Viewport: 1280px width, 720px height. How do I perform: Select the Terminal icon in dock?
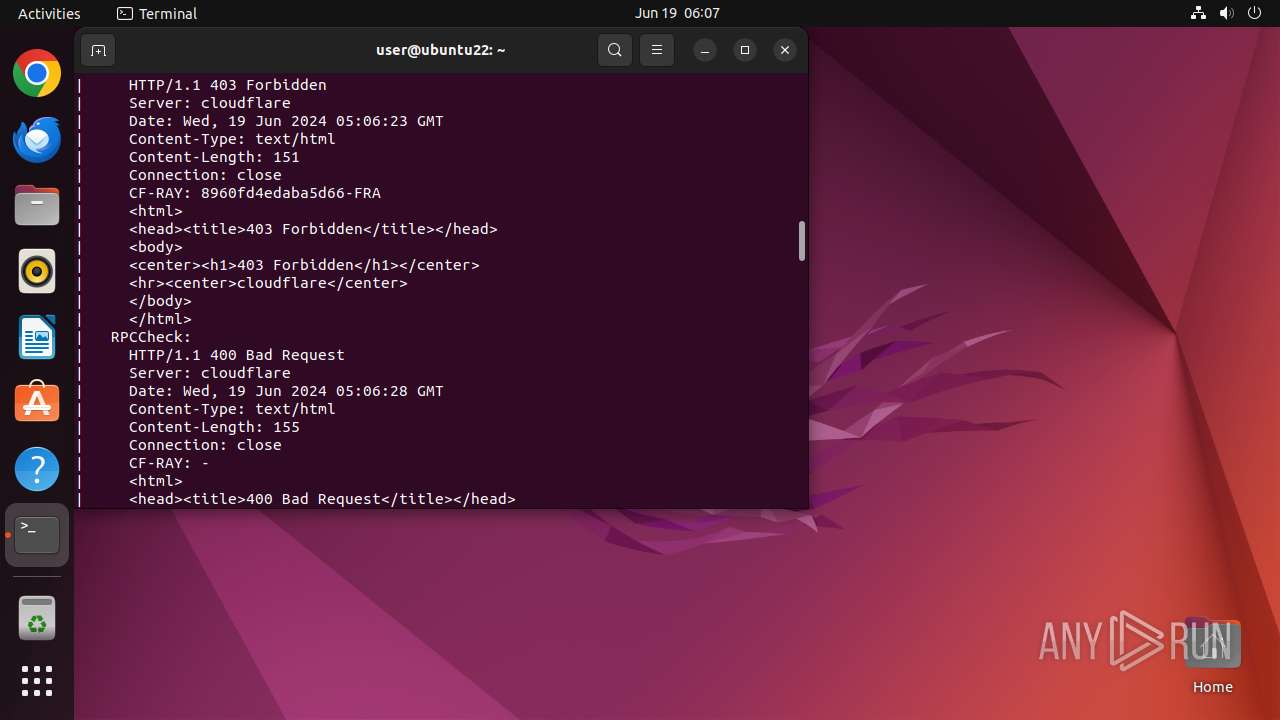(x=37, y=535)
